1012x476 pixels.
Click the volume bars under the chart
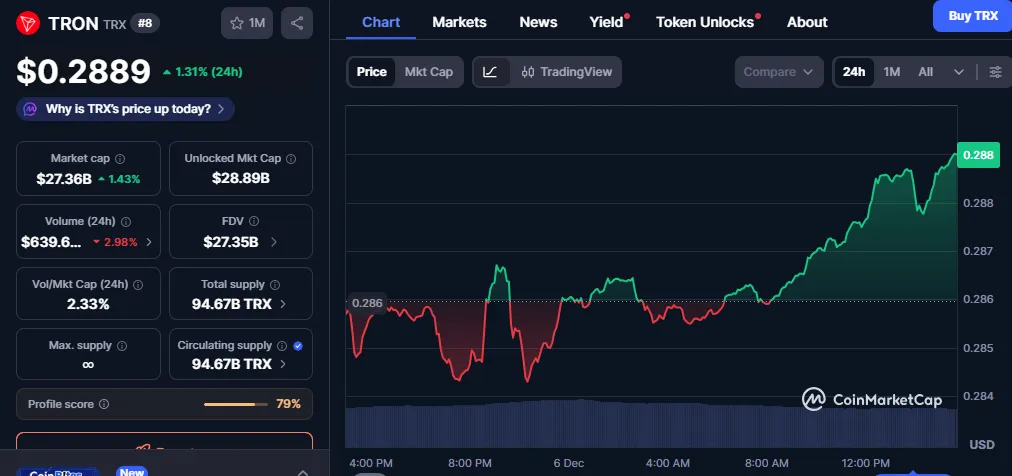pyautogui.click(x=651, y=423)
